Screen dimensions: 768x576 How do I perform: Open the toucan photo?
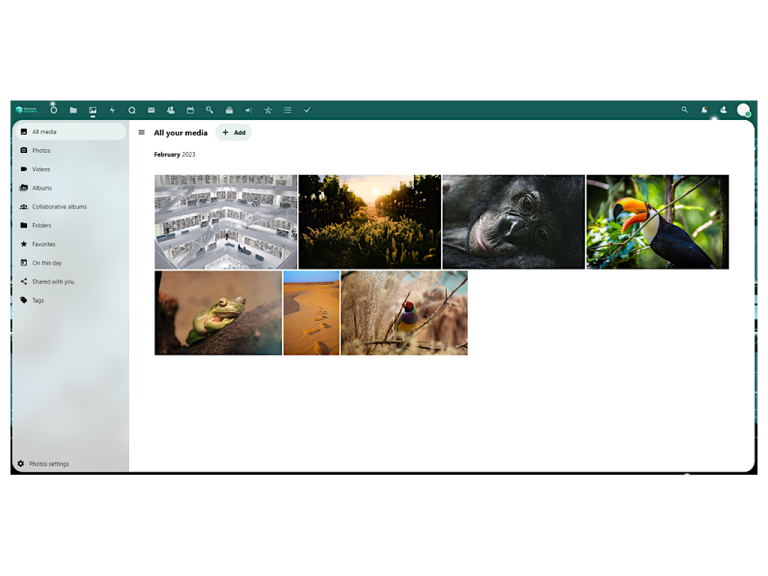click(x=658, y=222)
